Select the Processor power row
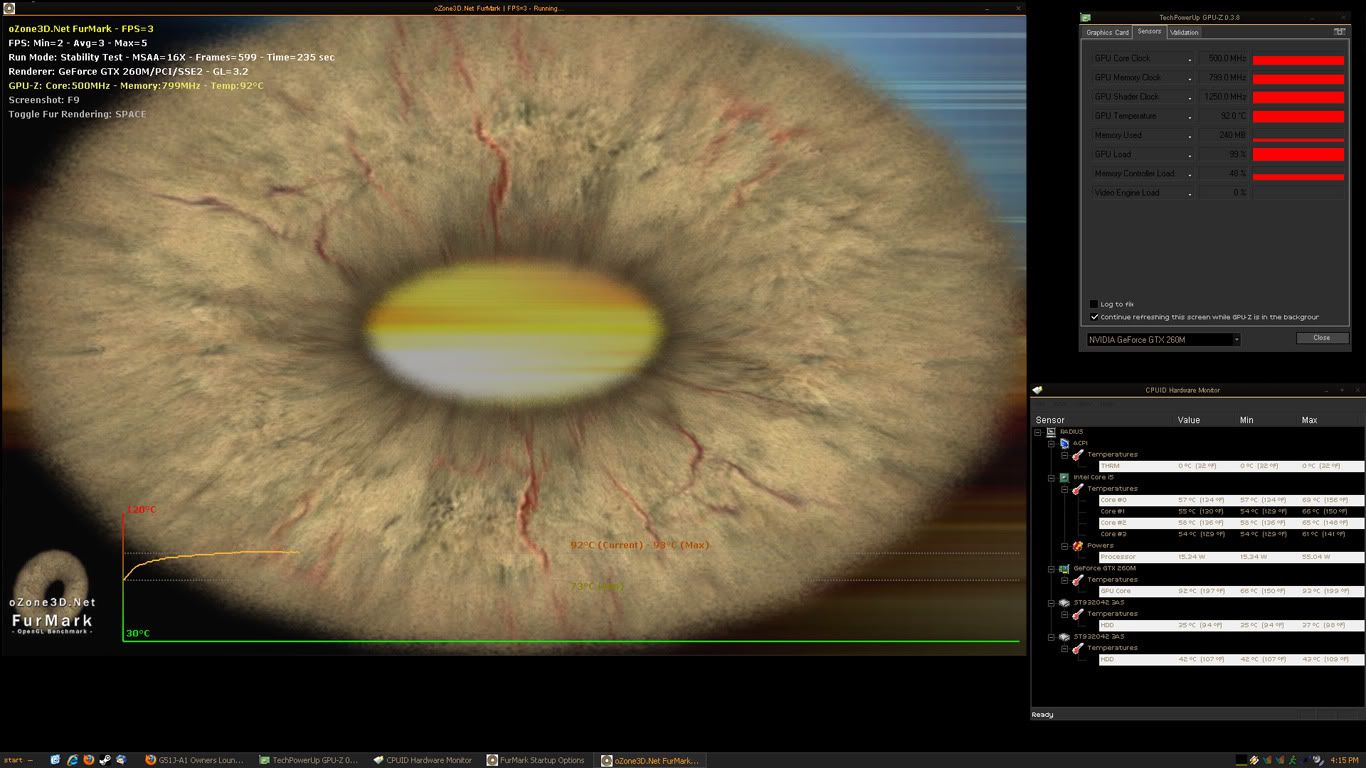The height and width of the screenshot is (768, 1366). click(x=1231, y=557)
